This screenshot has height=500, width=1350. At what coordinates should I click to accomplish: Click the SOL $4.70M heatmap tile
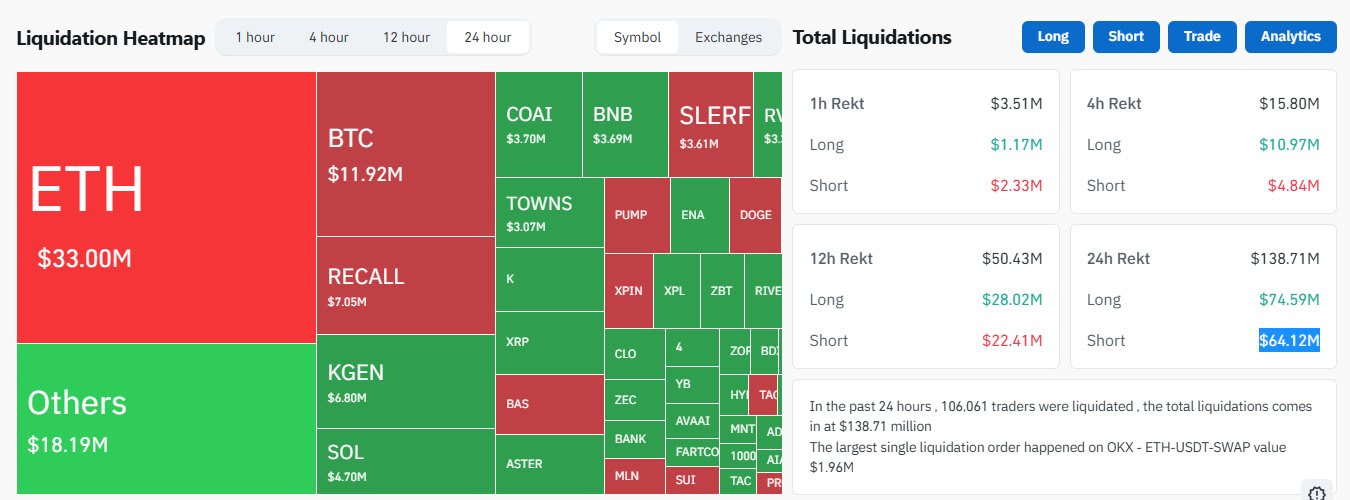(405, 461)
